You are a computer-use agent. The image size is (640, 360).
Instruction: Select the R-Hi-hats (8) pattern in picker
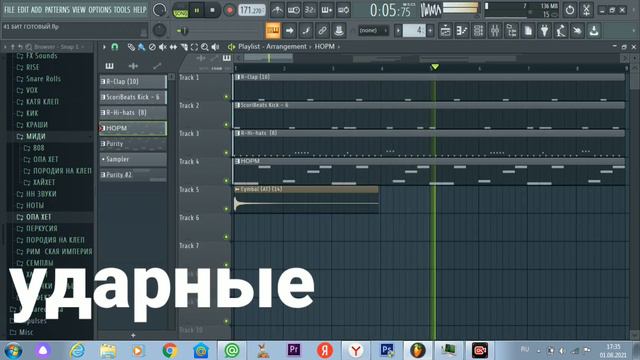pos(133,113)
